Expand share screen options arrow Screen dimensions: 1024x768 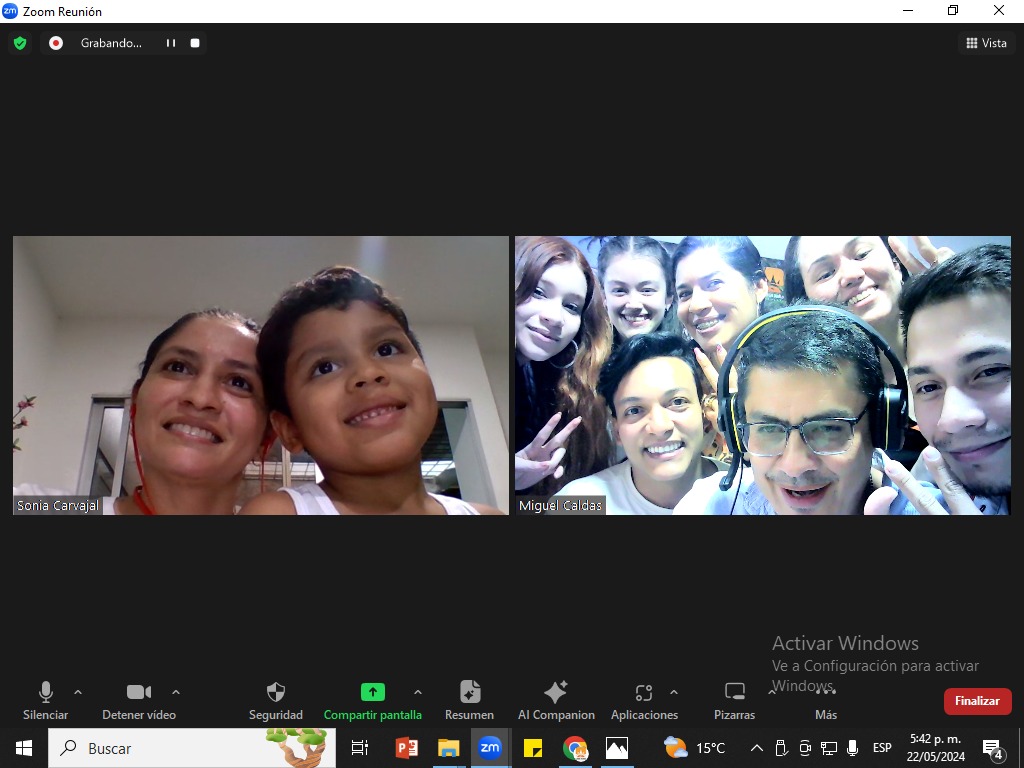click(418, 692)
